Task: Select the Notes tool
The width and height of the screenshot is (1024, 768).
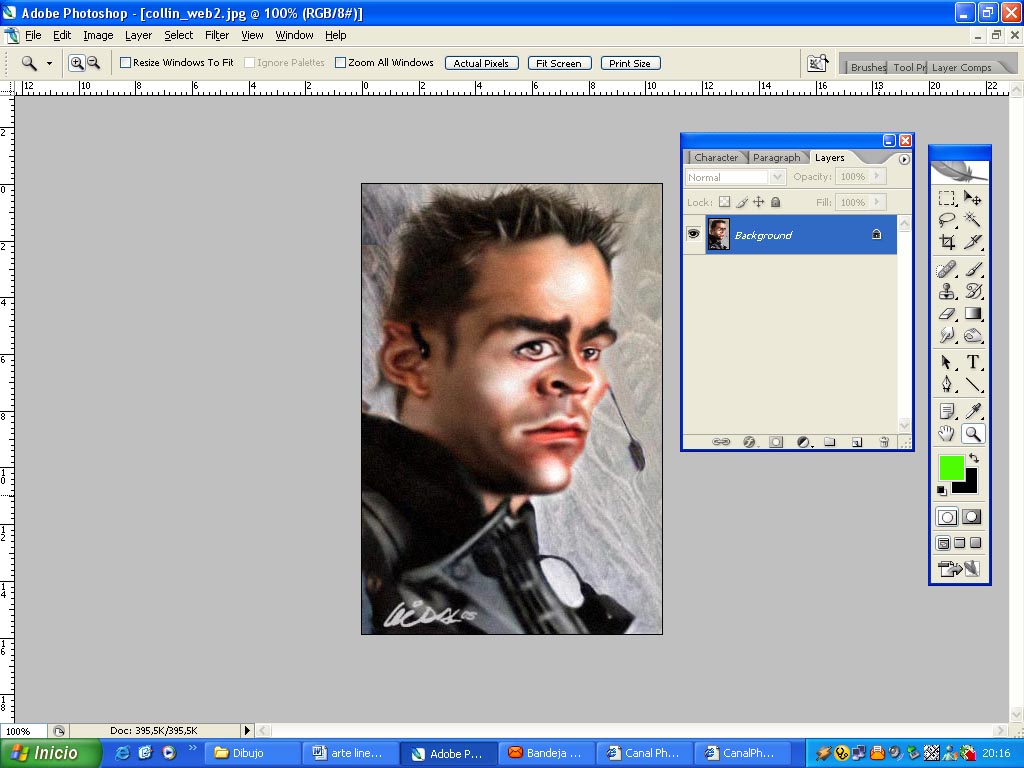Action: (947, 411)
